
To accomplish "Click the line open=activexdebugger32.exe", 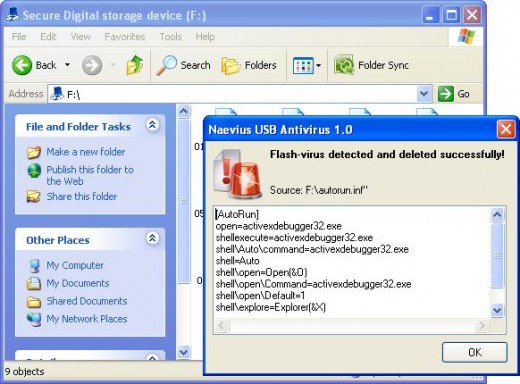I will [279, 226].
